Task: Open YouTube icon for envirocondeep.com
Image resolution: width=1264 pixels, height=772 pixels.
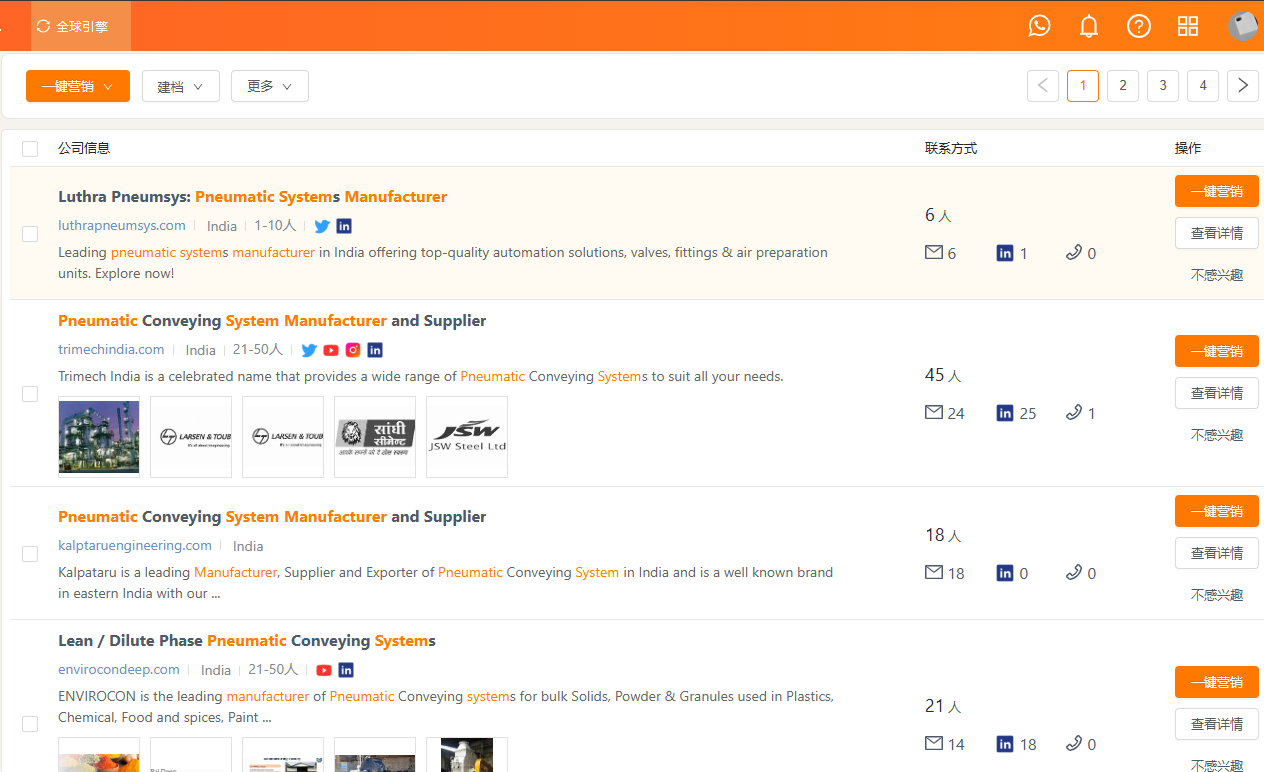Action: coord(324,670)
